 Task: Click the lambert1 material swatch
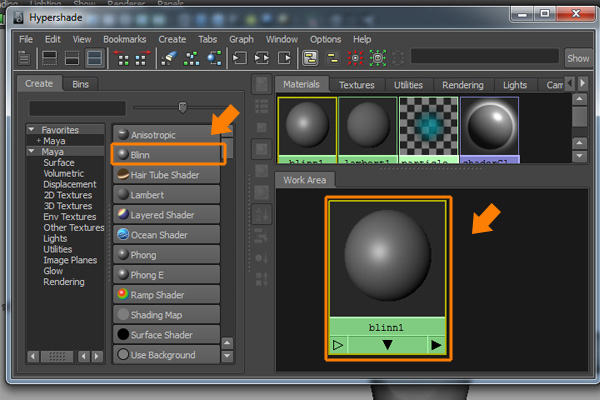point(368,130)
